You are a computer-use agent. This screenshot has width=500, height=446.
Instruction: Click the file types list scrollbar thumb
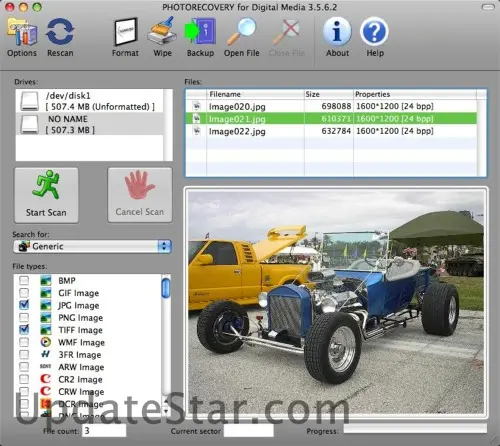[166, 288]
